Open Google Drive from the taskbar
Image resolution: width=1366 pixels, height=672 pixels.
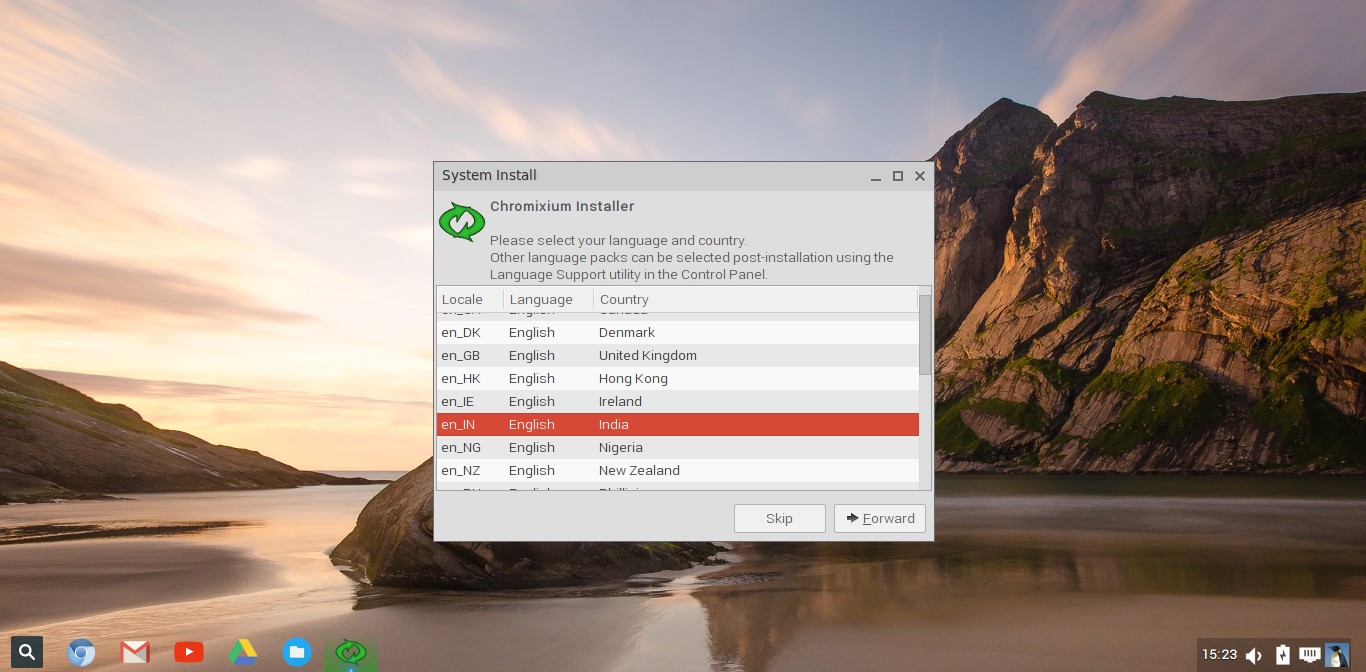(x=243, y=653)
